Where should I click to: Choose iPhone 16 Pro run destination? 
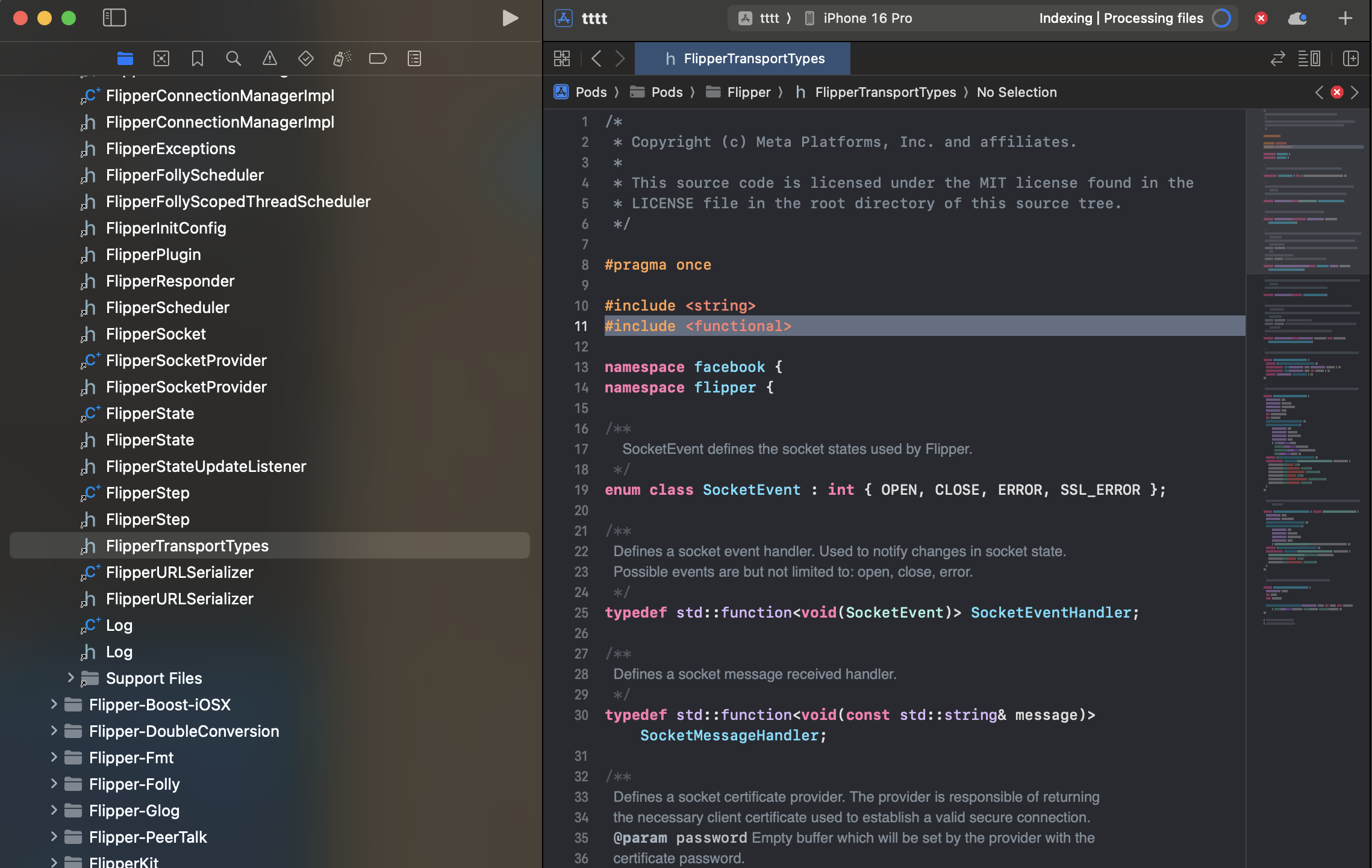point(867,18)
